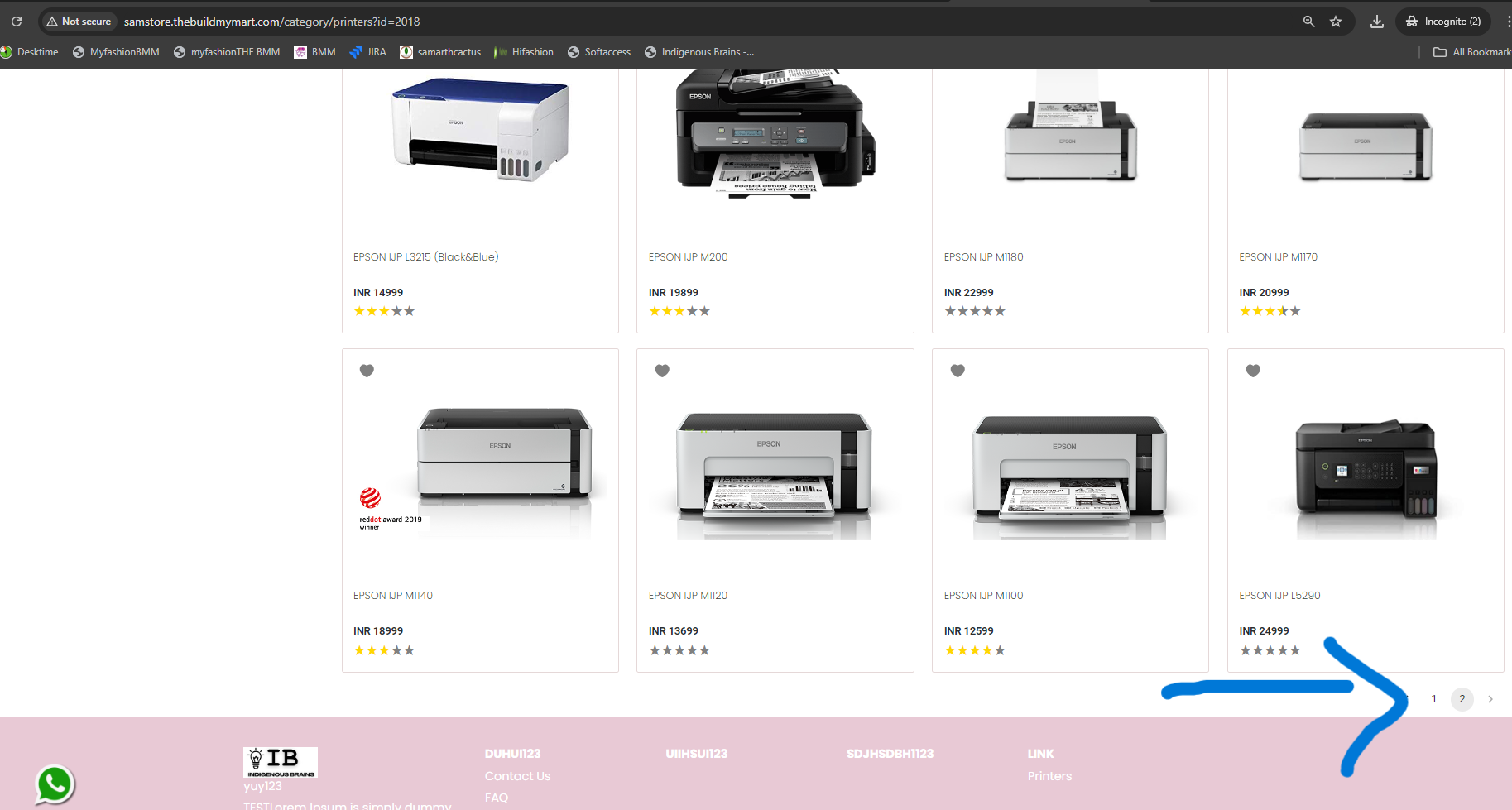Click the LINK footer heading
Image resolution: width=1512 pixels, height=810 pixels.
point(1040,754)
